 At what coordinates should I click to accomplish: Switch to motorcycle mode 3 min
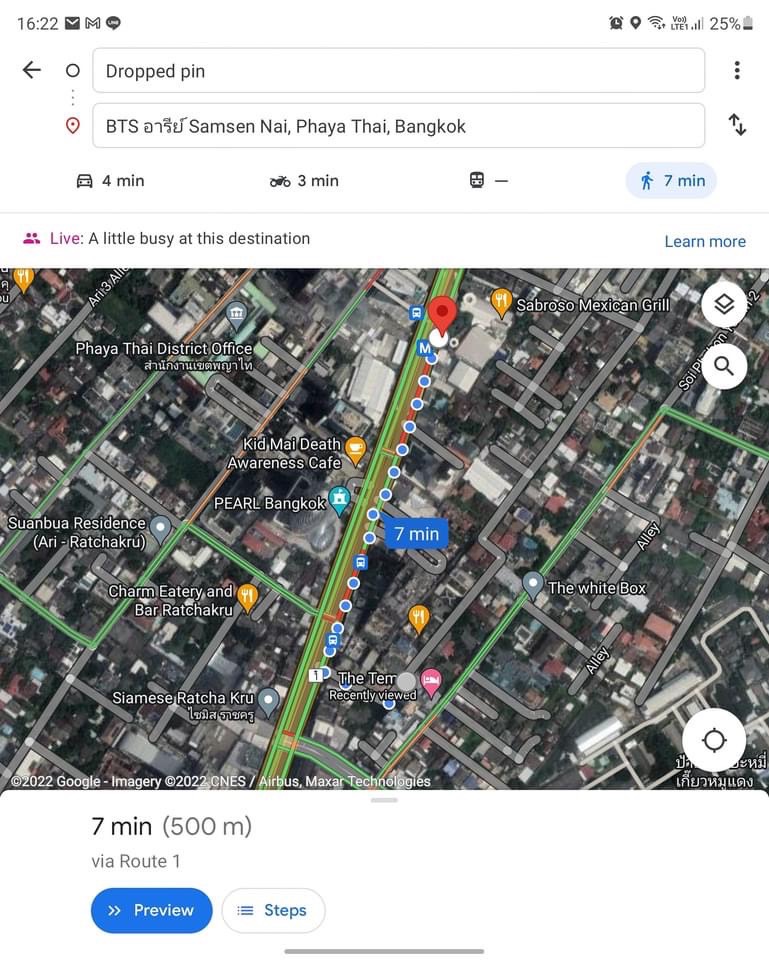point(304,181)
